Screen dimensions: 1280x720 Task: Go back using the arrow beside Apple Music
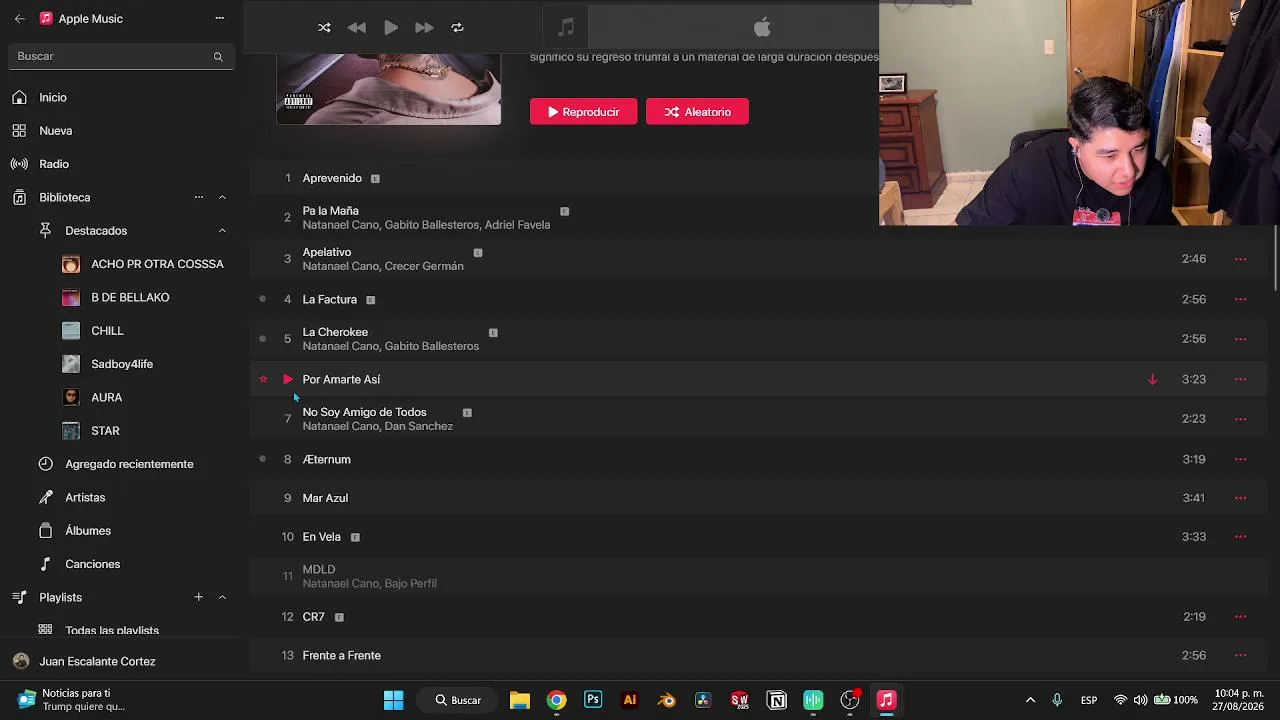[19, 18]
